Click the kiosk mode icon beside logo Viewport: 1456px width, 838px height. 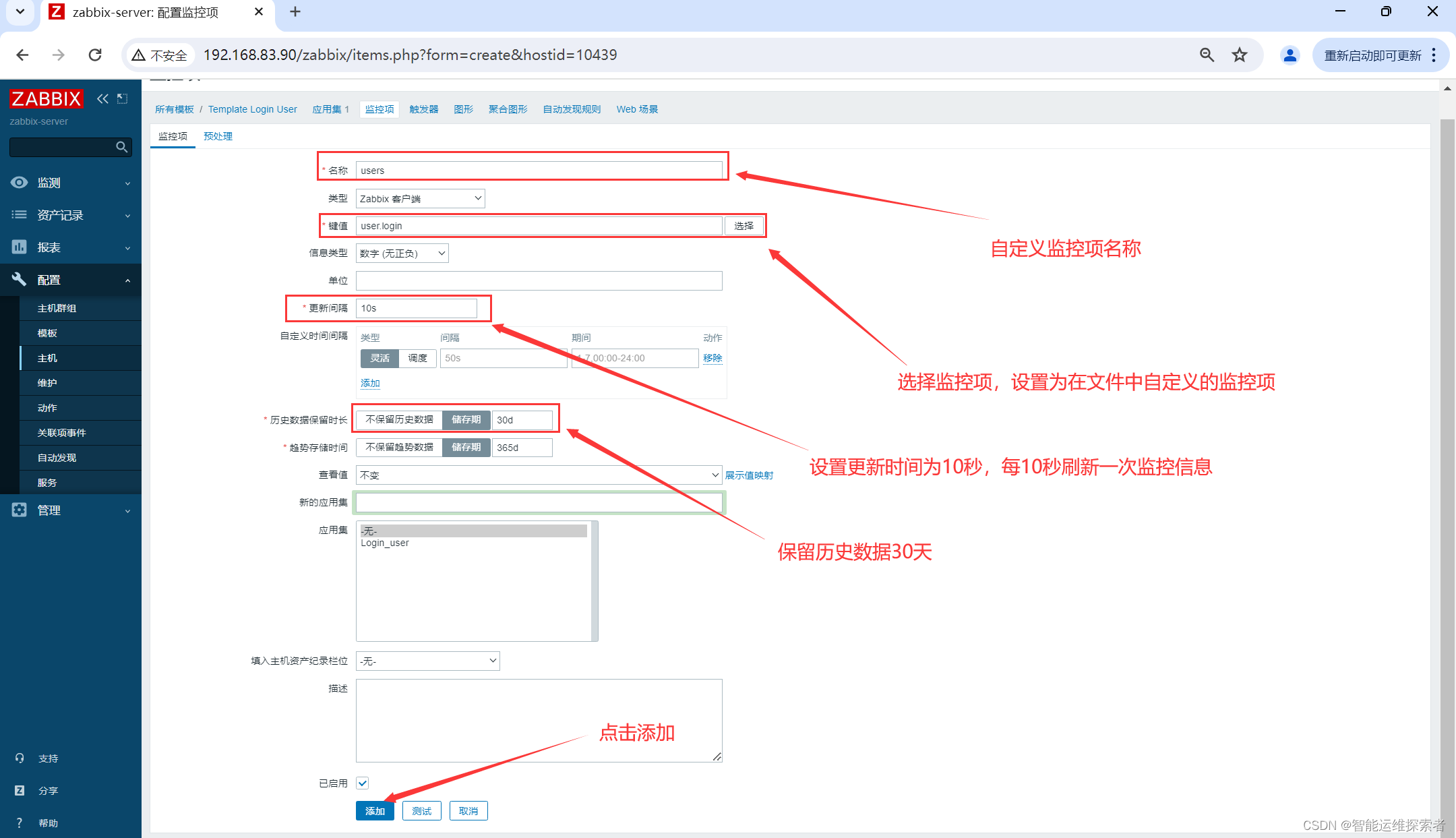pos(122,99)
